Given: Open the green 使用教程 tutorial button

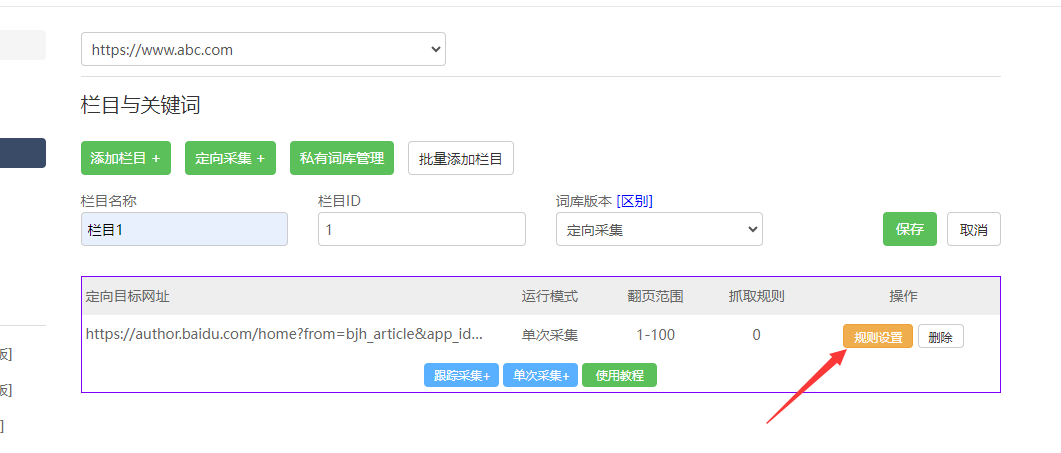Looking at the screenshot, I should (619, 376).
